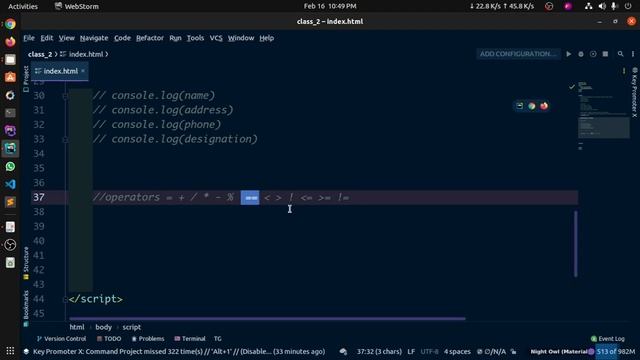The width and height of the screenshot is (640, 360).
Task: Open preview in built-in browser icon
Action: [520, 106]
